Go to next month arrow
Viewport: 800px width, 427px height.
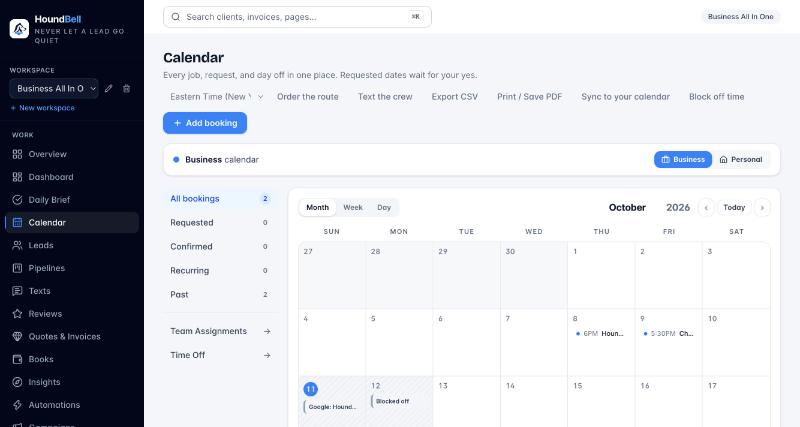762,208
